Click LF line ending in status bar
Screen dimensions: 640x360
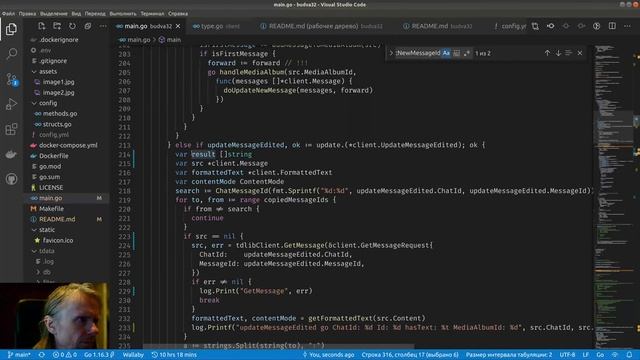point(586,355)
